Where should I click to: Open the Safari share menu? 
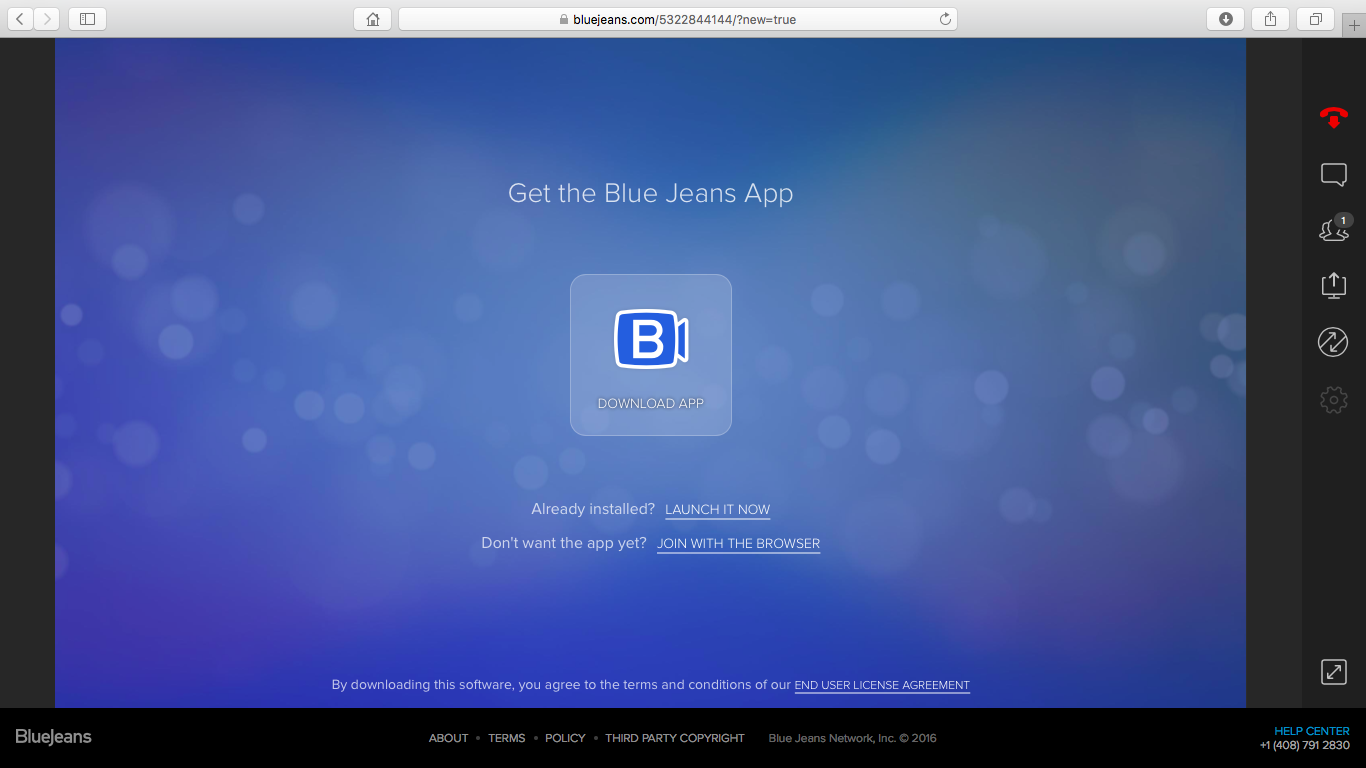coord(1270,19)
